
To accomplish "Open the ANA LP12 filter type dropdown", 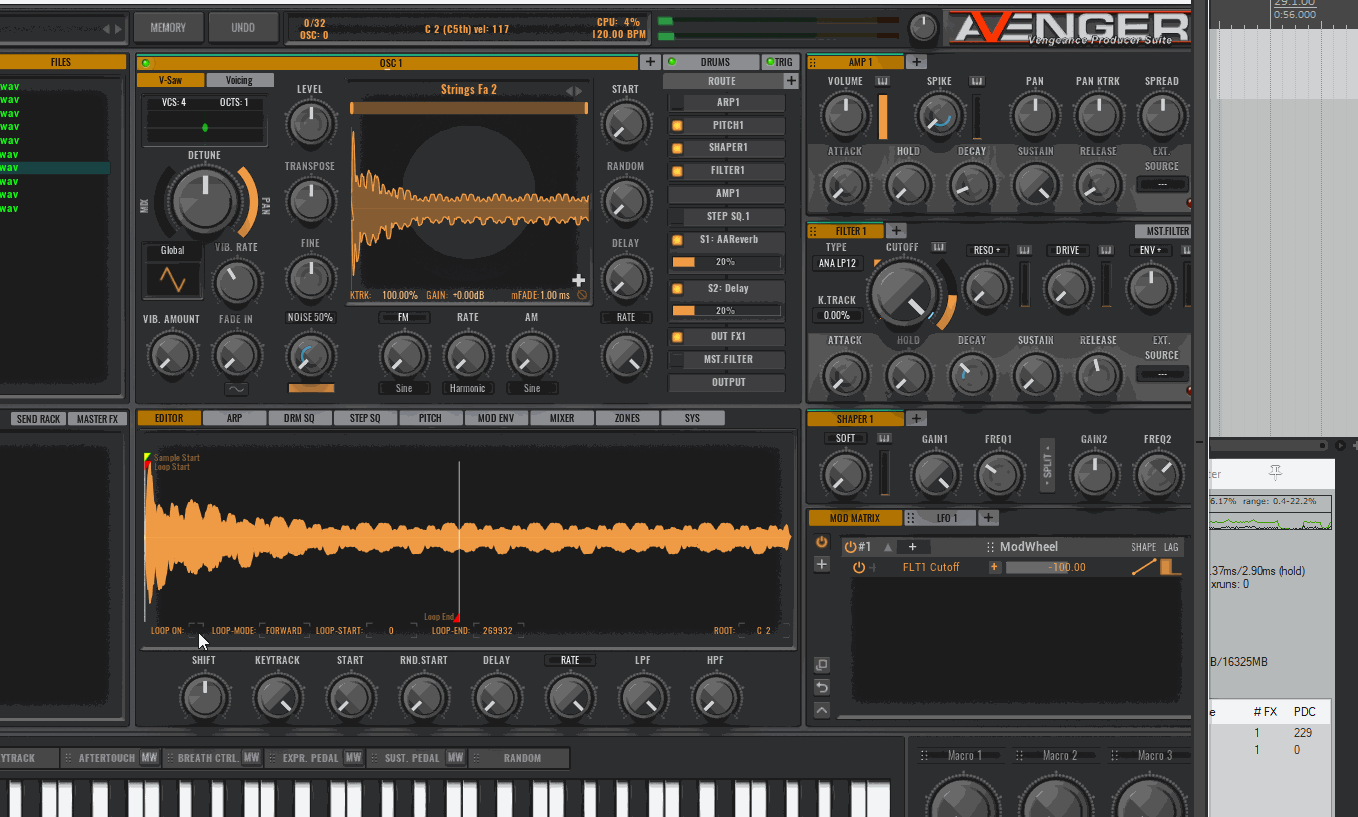I will [837, 263].
